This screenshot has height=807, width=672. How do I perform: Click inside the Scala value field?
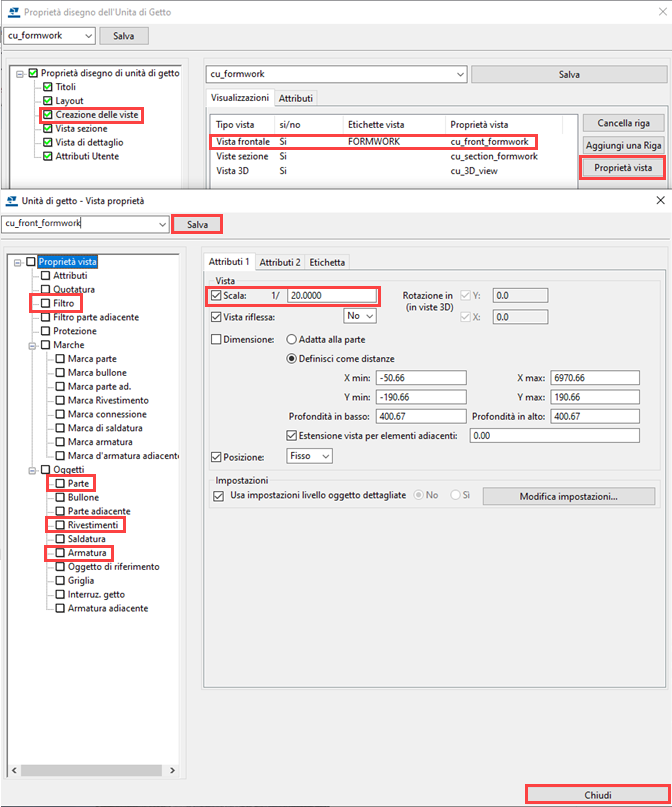332,295
